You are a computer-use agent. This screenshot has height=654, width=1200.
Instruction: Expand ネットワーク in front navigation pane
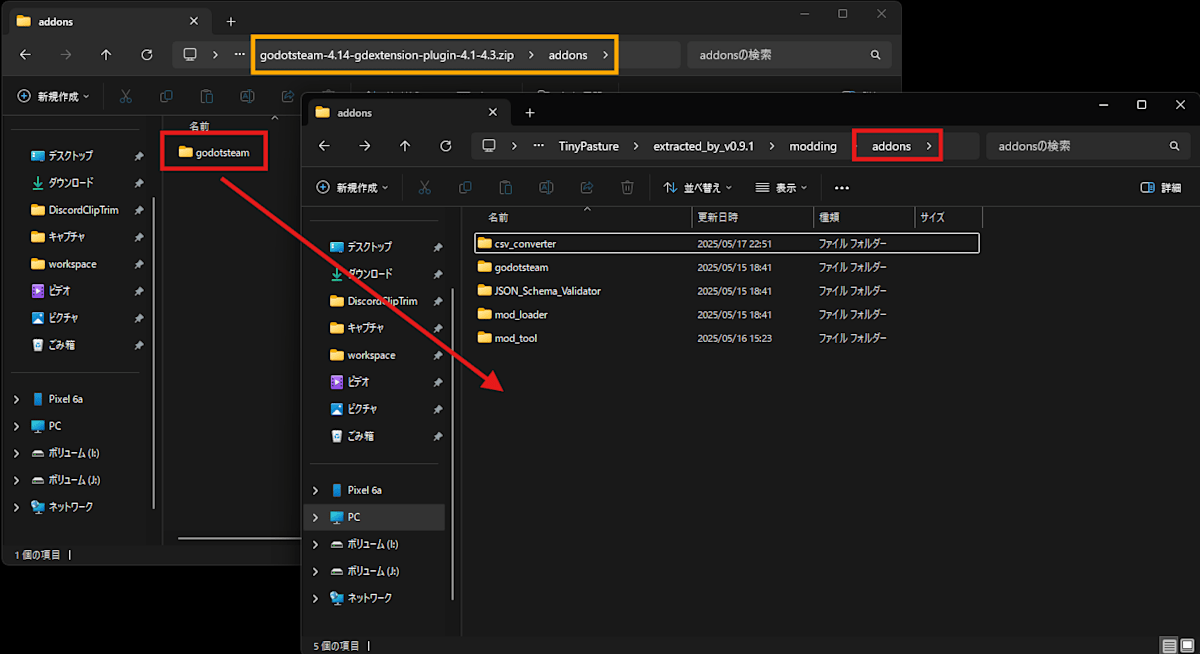coord(315,598)
